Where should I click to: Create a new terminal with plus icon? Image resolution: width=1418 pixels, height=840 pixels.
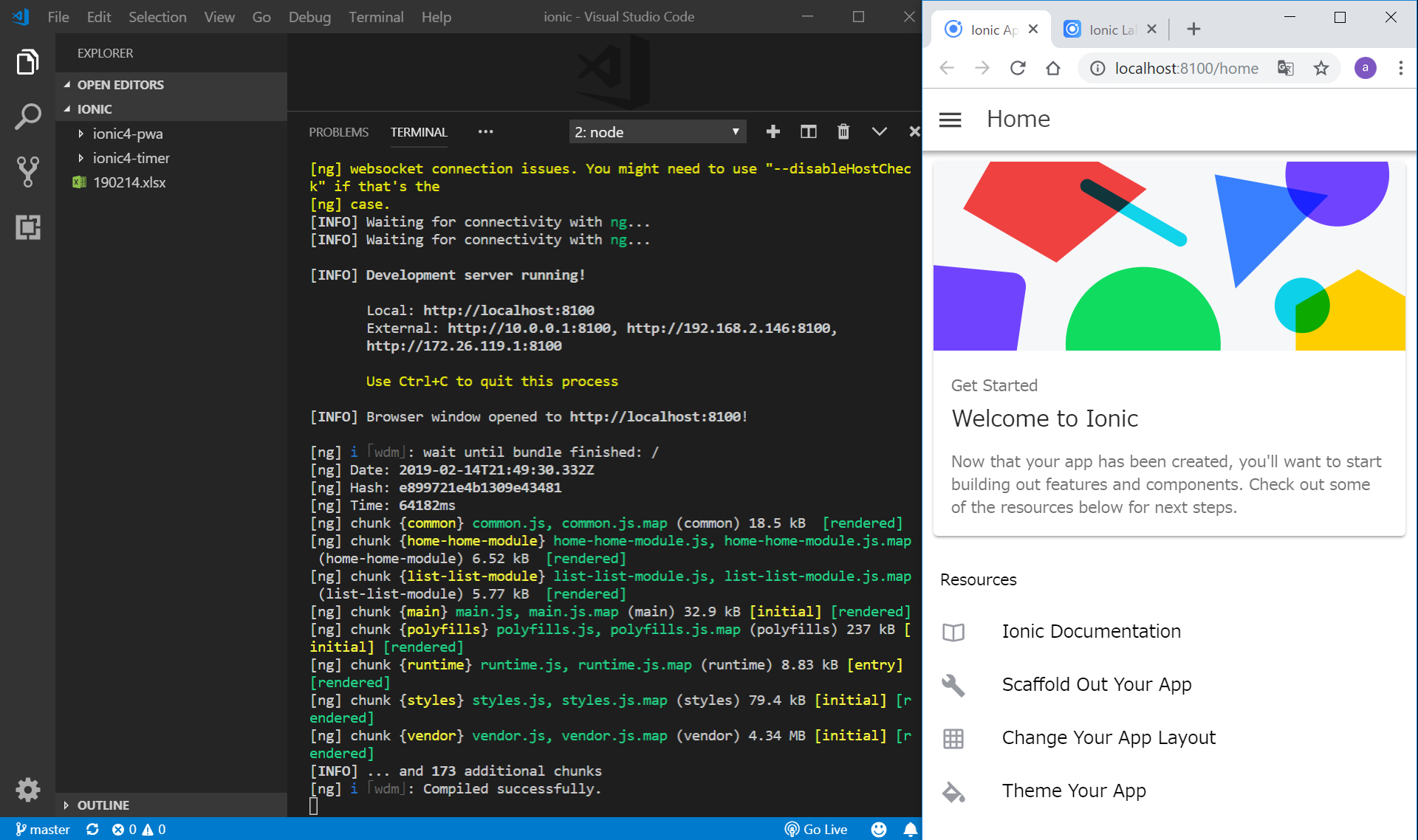773,131
